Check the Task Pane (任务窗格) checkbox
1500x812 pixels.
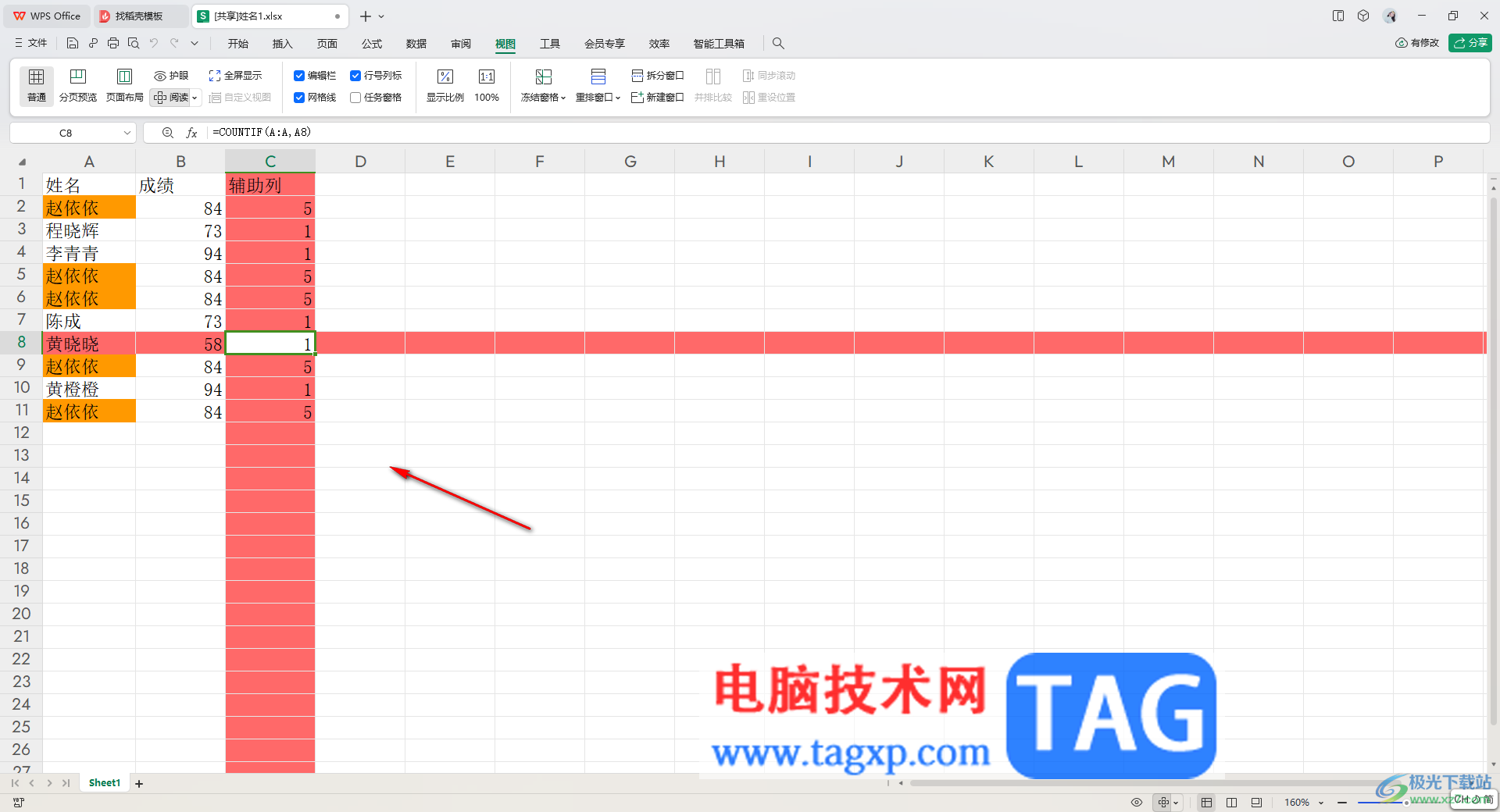pos(355,98)
